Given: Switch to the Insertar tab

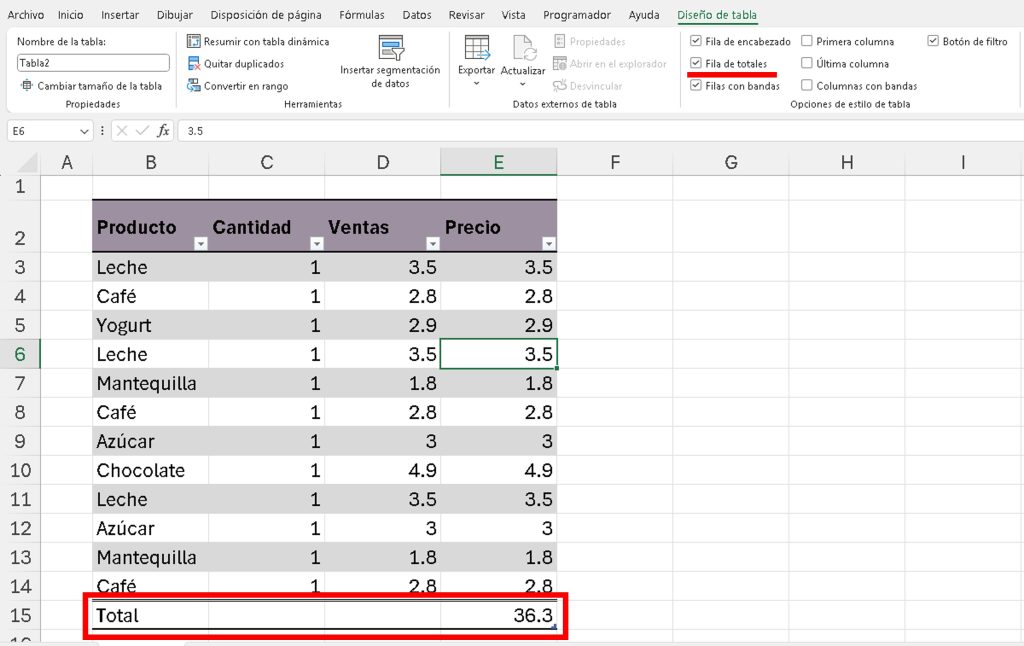Looking at the screenshot, I should [120, 15].
